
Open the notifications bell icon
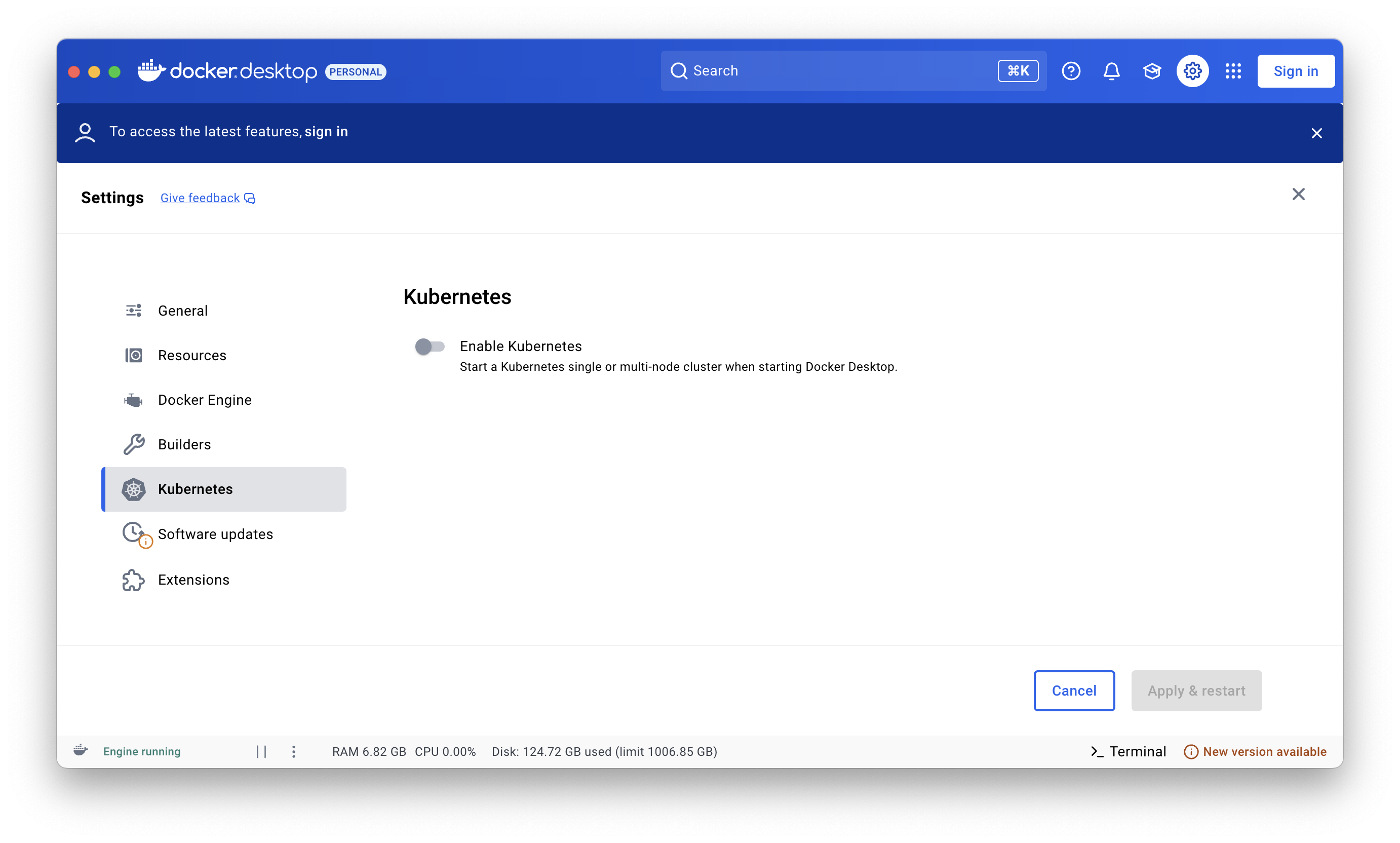coord(1111,71)
